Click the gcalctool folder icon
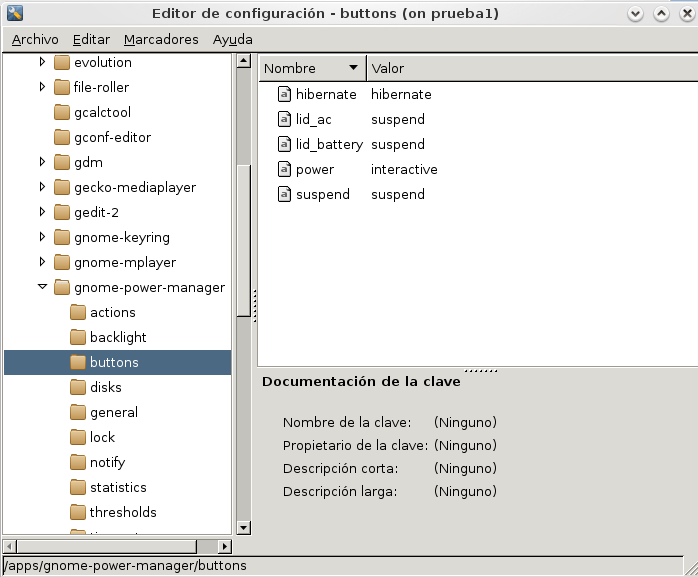The height and width of the screenshot is (577, 698). 62,112
